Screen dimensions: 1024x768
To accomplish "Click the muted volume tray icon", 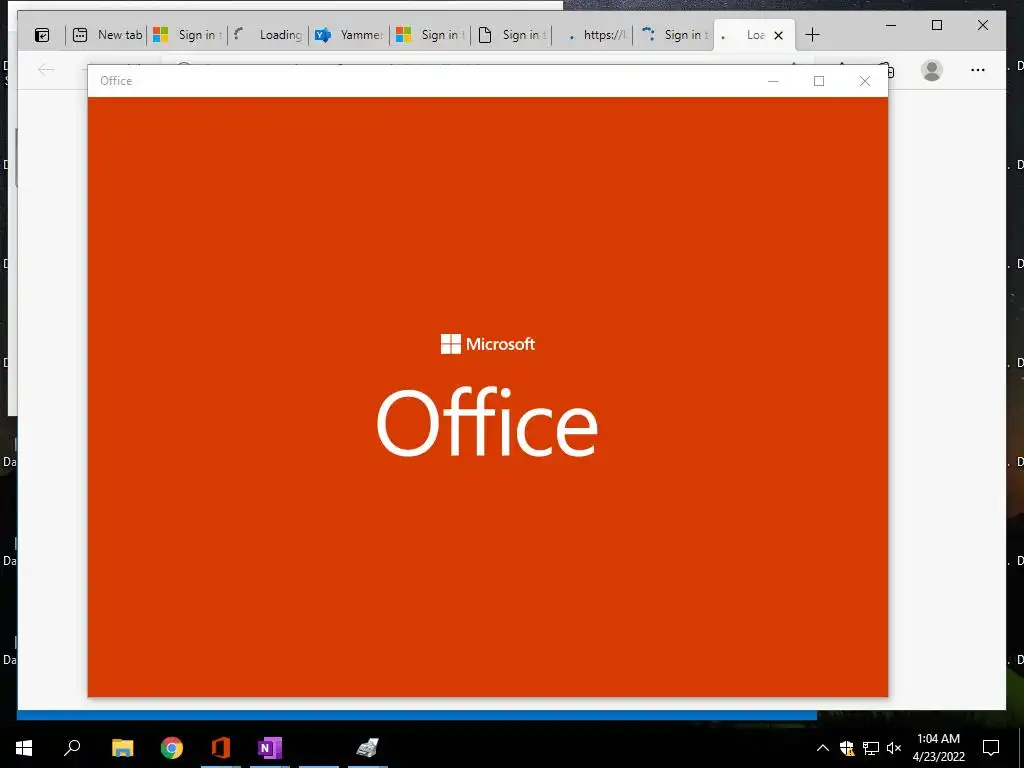I will [894, 748].
